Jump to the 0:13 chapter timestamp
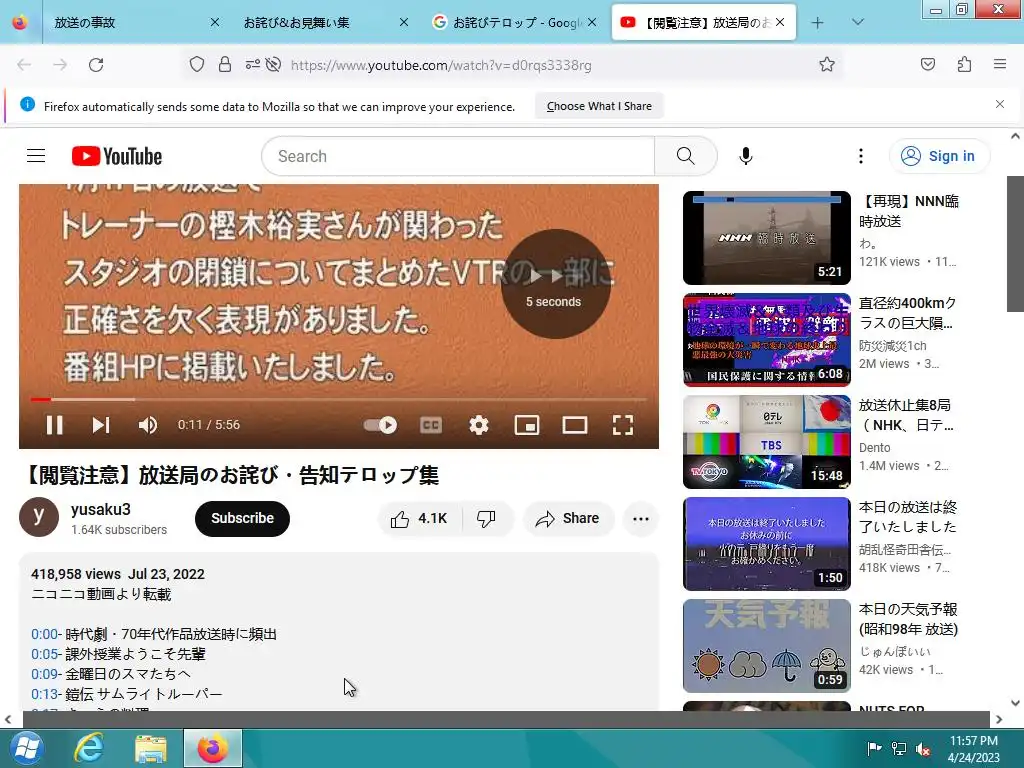This screenshot has height=768, width=1024. (x=44, y=694)
